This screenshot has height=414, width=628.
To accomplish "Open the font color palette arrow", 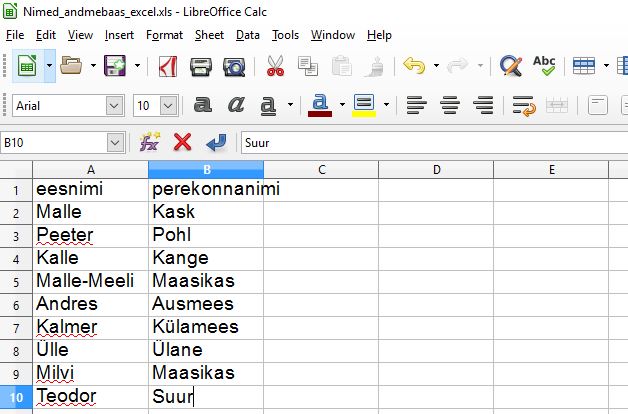I will [x=342, y=105].
